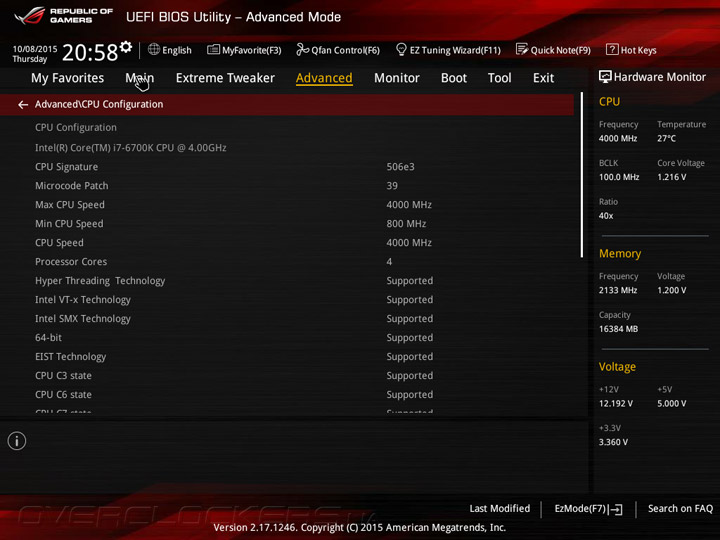The height and width of the screenshot is (540, 720).
Task: Click the date 10/08/2015
Action: (x=35, y=49)
